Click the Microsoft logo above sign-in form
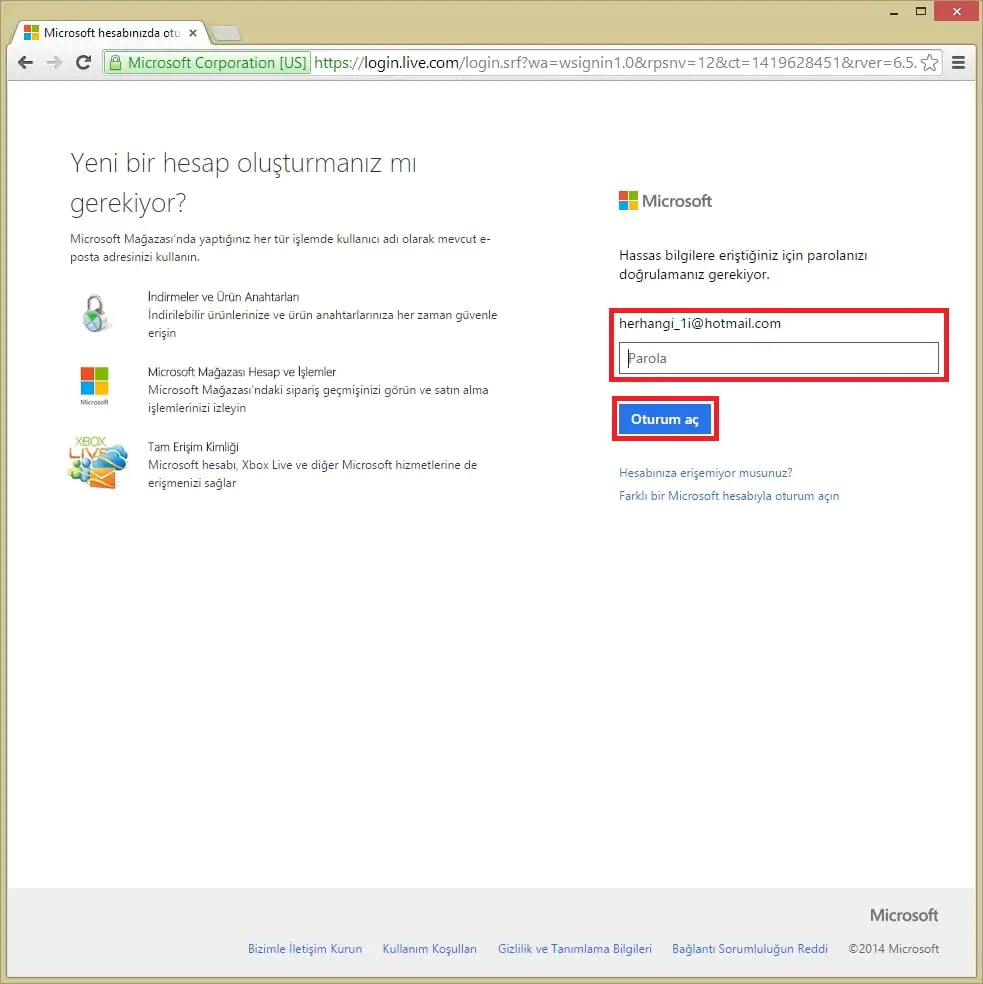This screenshot has height=984, width=983. pos(665,201)
